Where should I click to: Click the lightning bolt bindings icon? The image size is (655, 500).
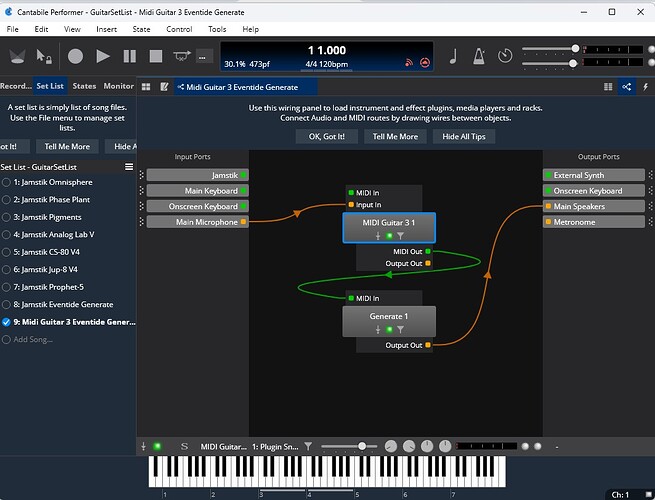point(645,87)
